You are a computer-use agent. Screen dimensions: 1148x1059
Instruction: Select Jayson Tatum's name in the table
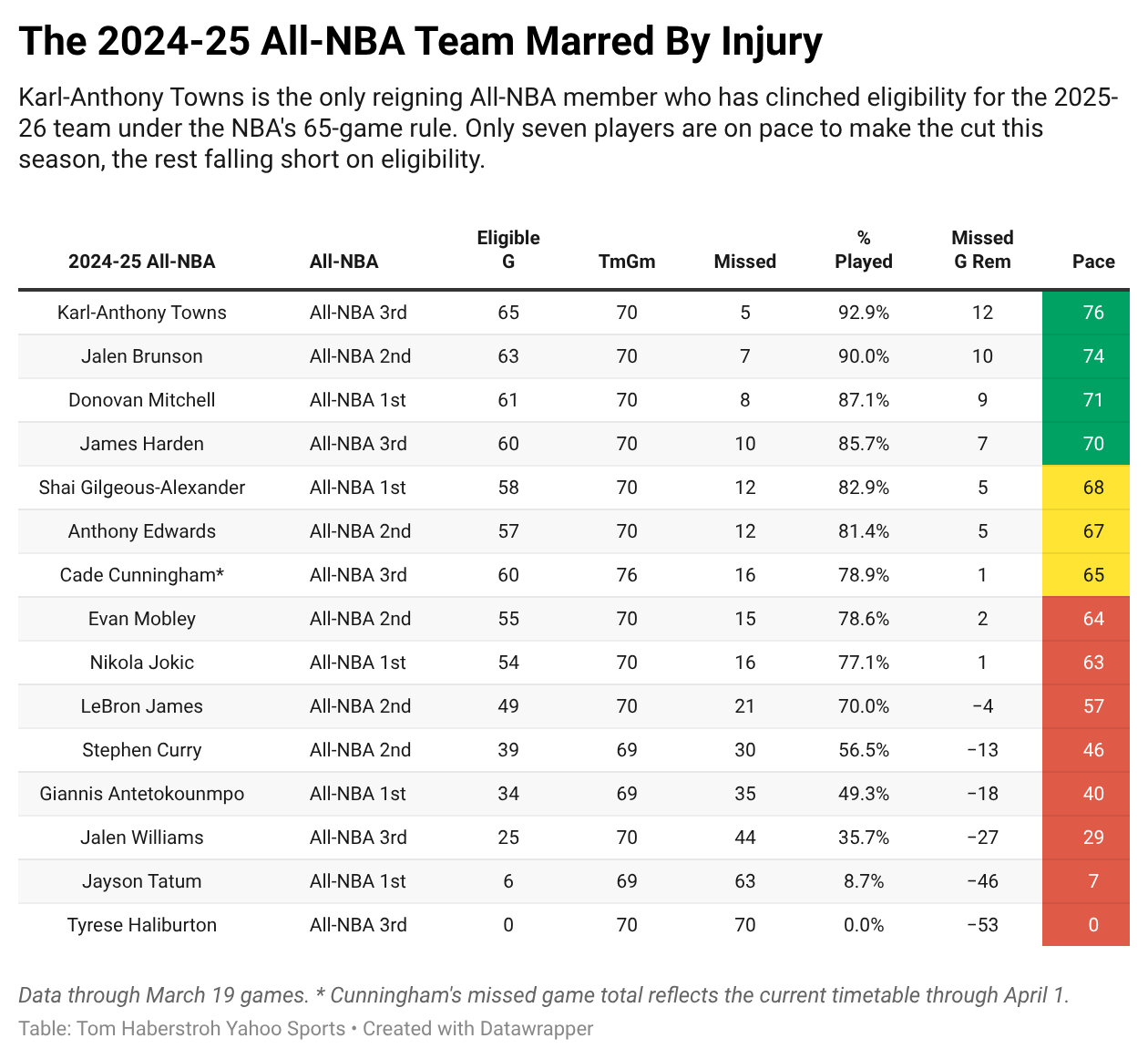point(142,881)
